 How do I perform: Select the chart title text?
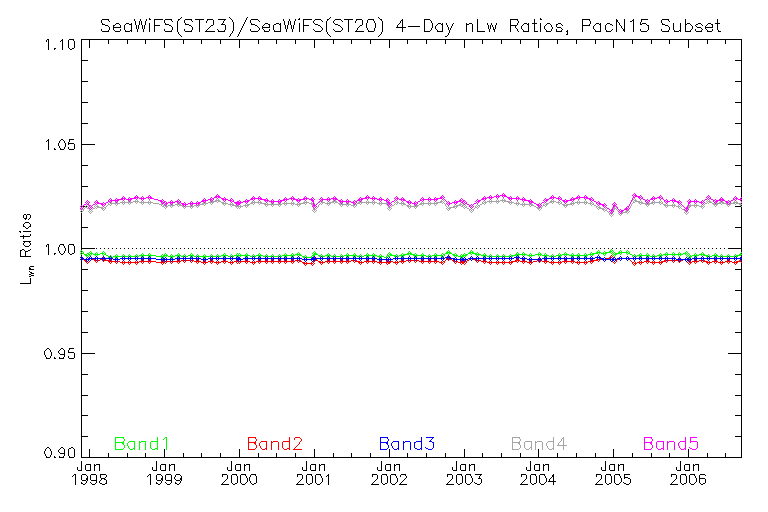410,25
